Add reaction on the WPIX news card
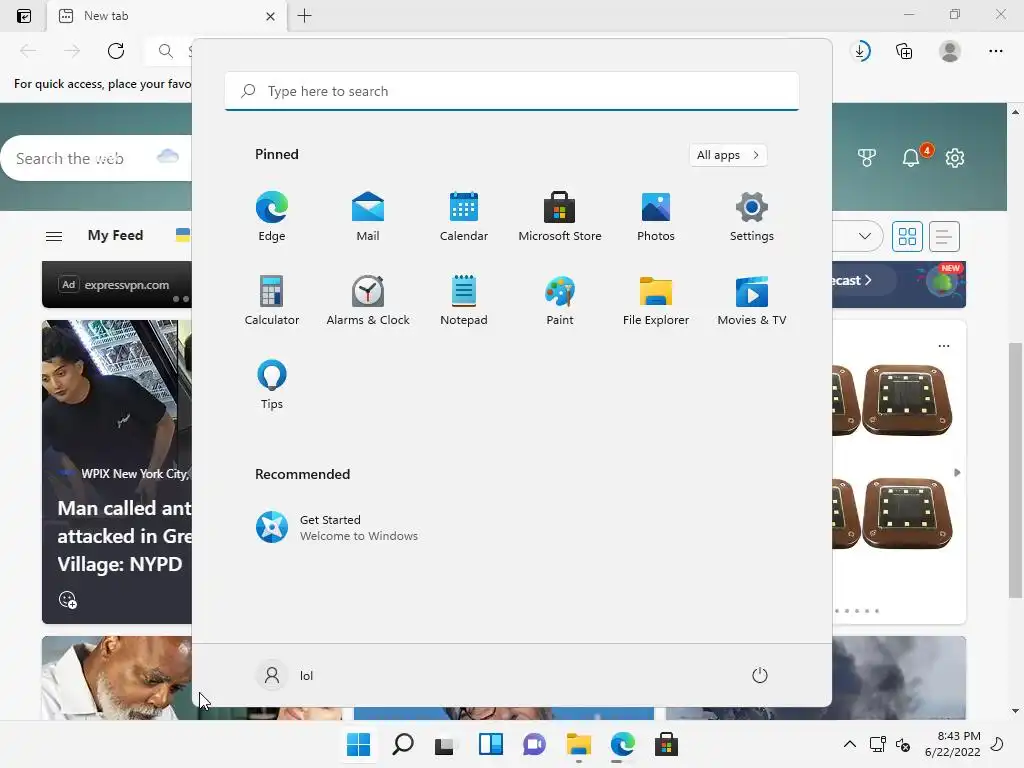The height and width of the screenshot is (768, 1024). [68, 600]
